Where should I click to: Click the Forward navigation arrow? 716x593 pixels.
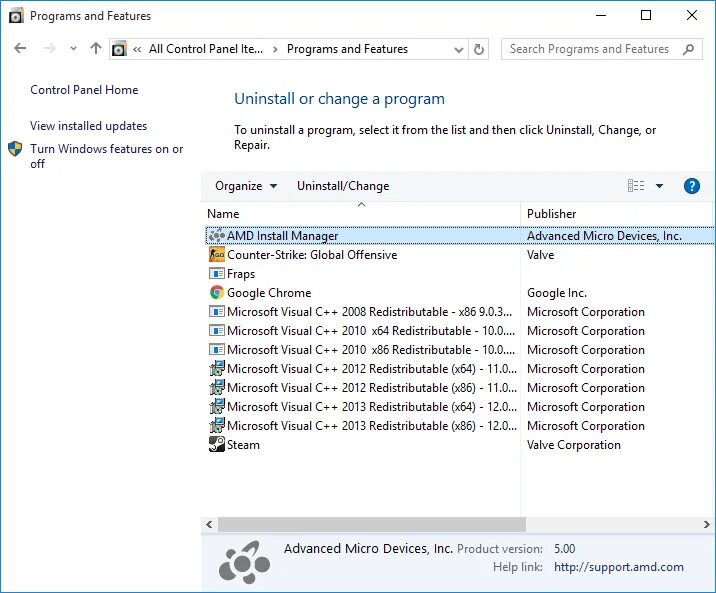click(49, 48)
